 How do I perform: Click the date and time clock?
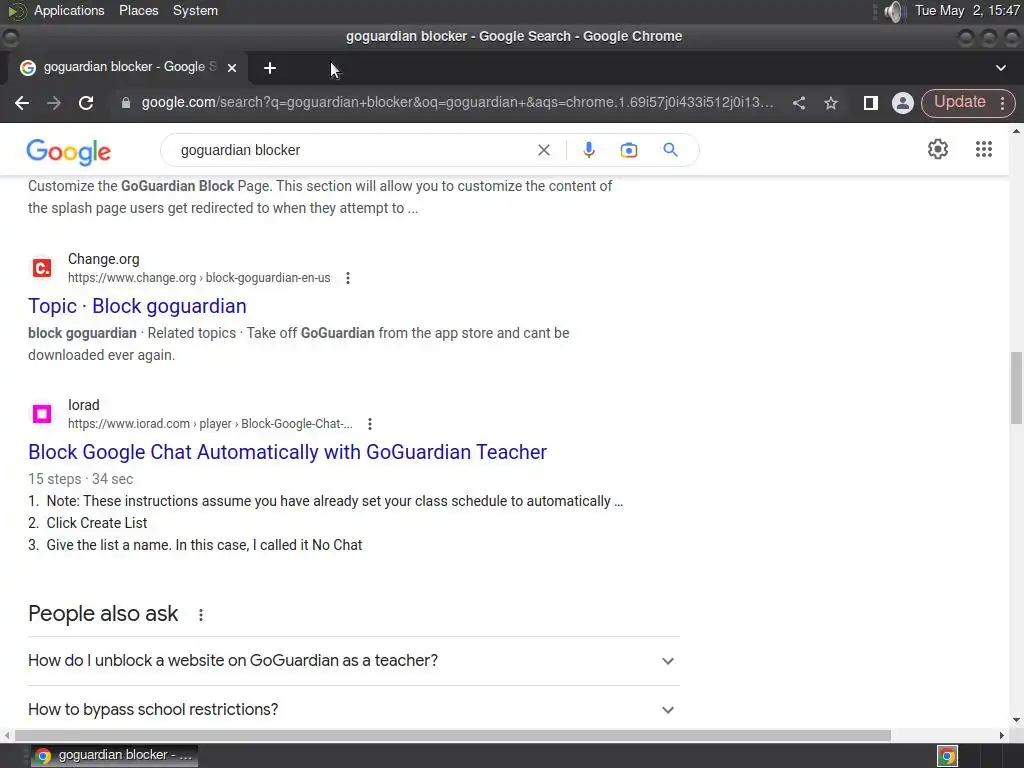click(x=967, y=10)
